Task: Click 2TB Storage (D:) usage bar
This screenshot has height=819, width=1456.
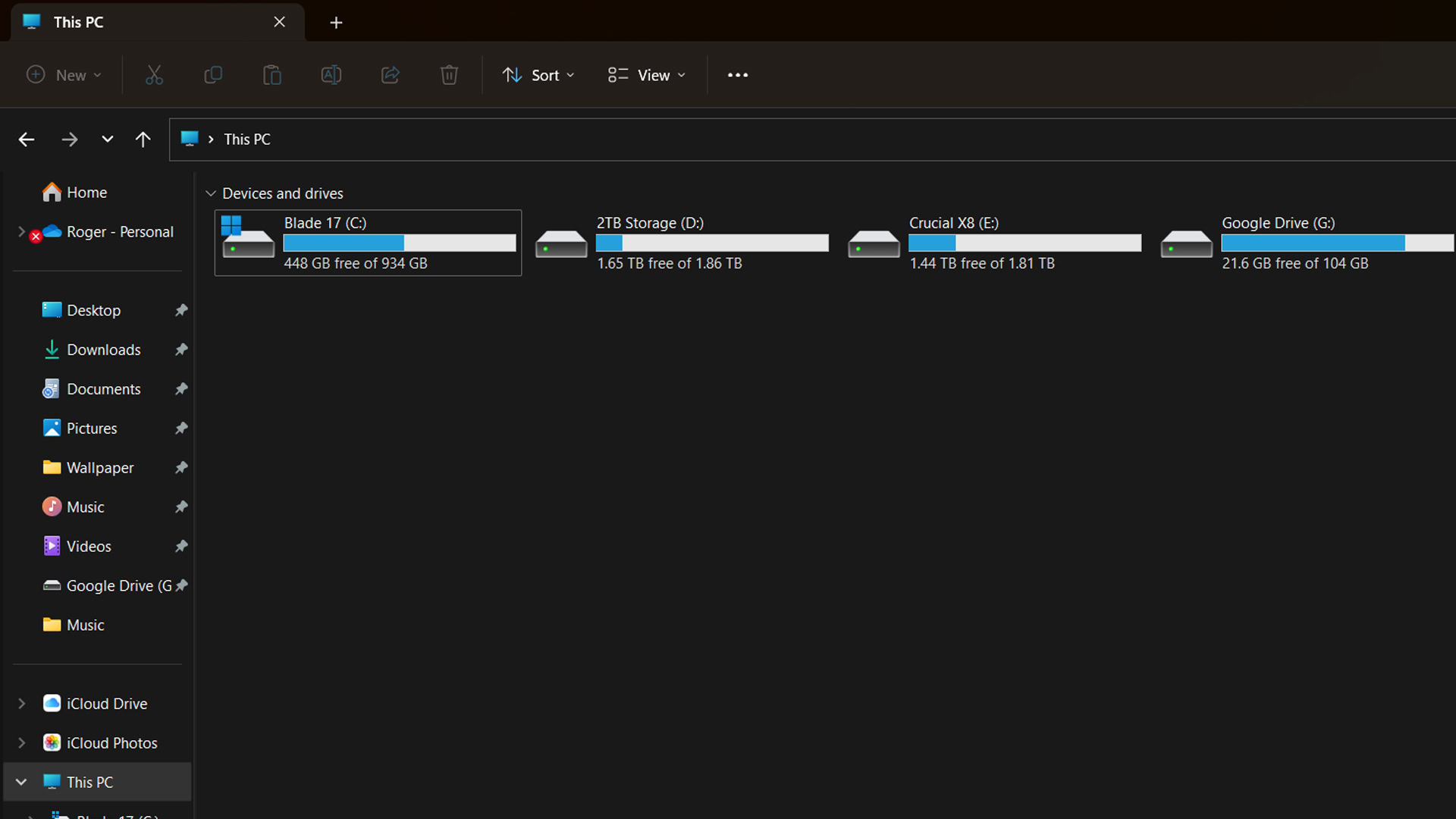Action: (x=712, y=243)
